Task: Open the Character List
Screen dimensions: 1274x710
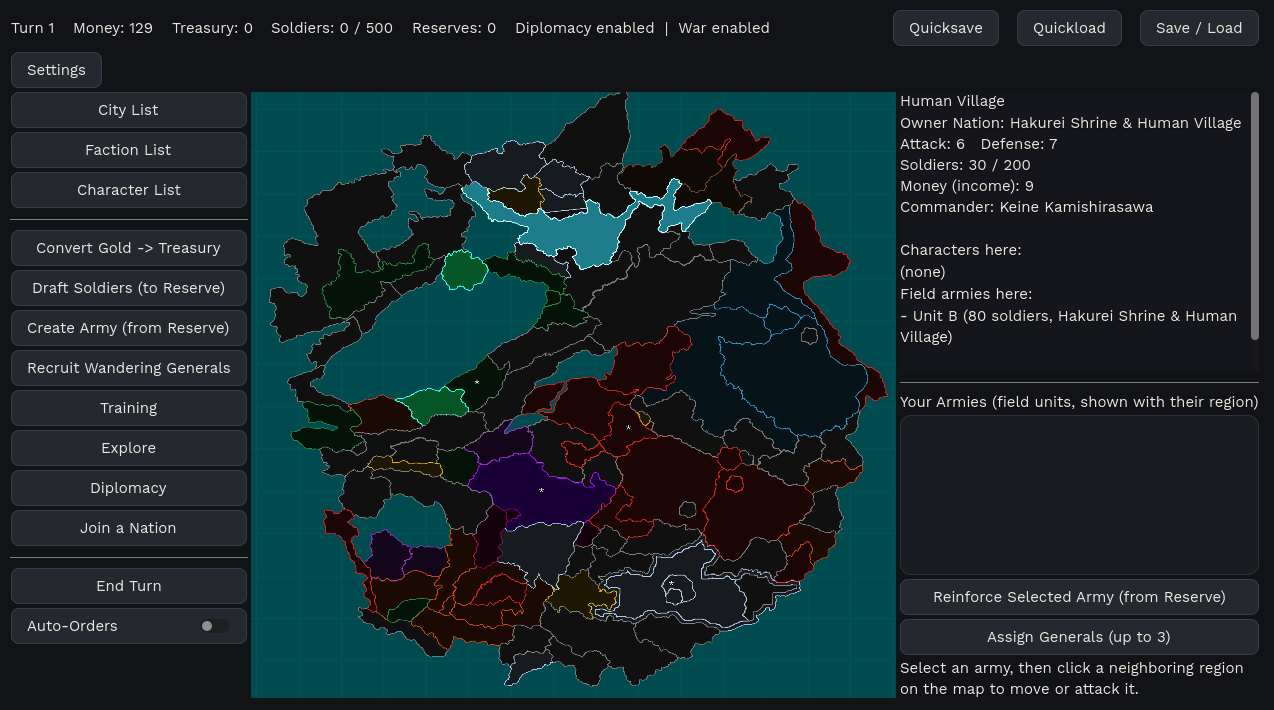Action: [x=128, y=190]
